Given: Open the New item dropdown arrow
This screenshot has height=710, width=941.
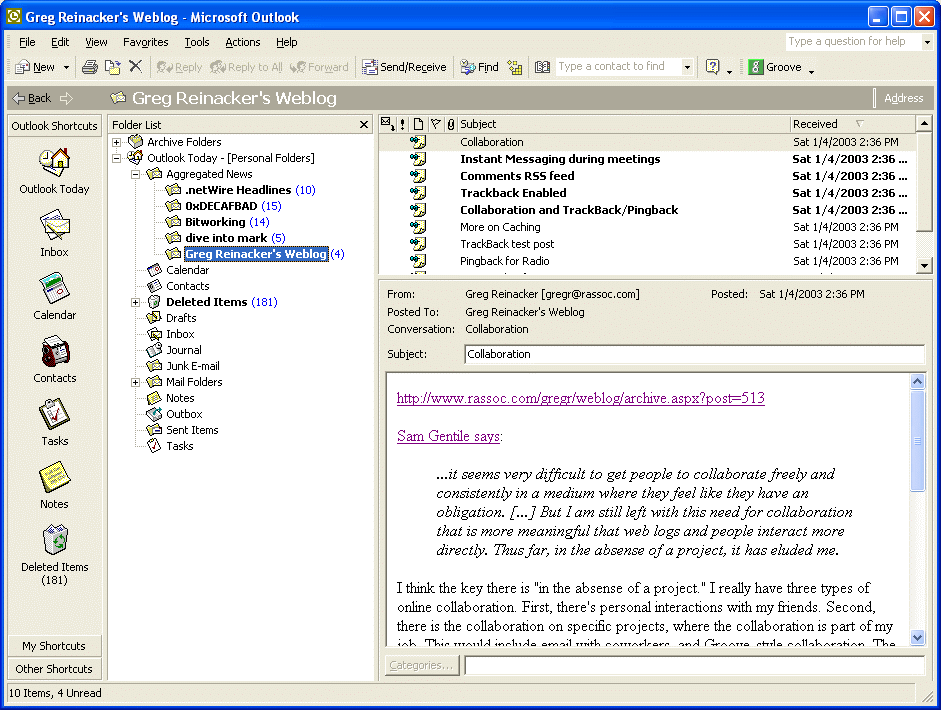Looking at the screenshot, I should pos(67,67).
